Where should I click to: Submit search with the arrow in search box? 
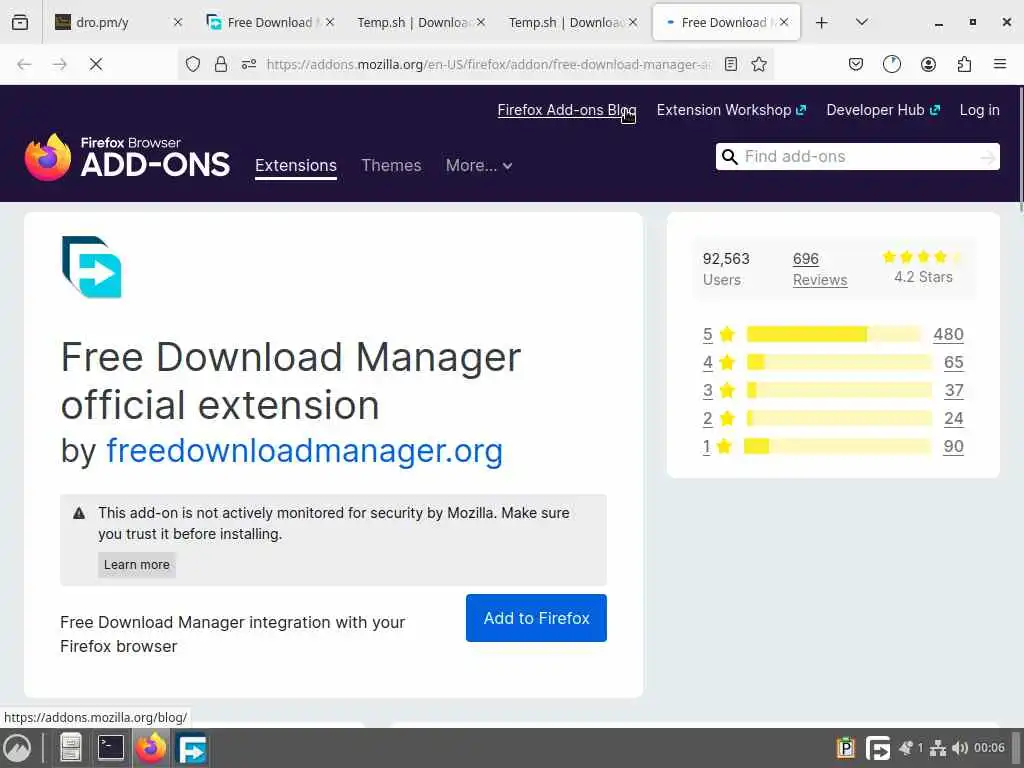(987, 157)
